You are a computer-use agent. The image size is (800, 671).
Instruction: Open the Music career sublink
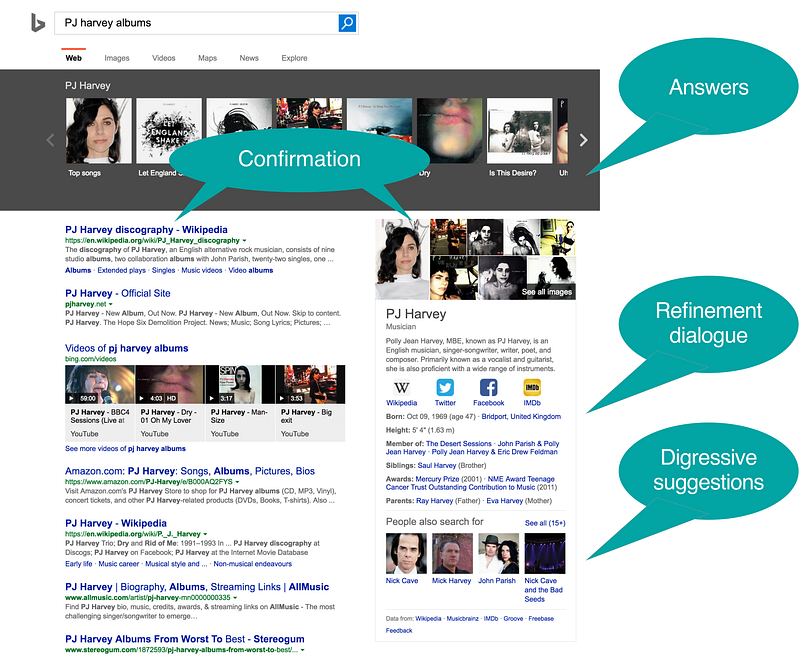coord(119,564)
